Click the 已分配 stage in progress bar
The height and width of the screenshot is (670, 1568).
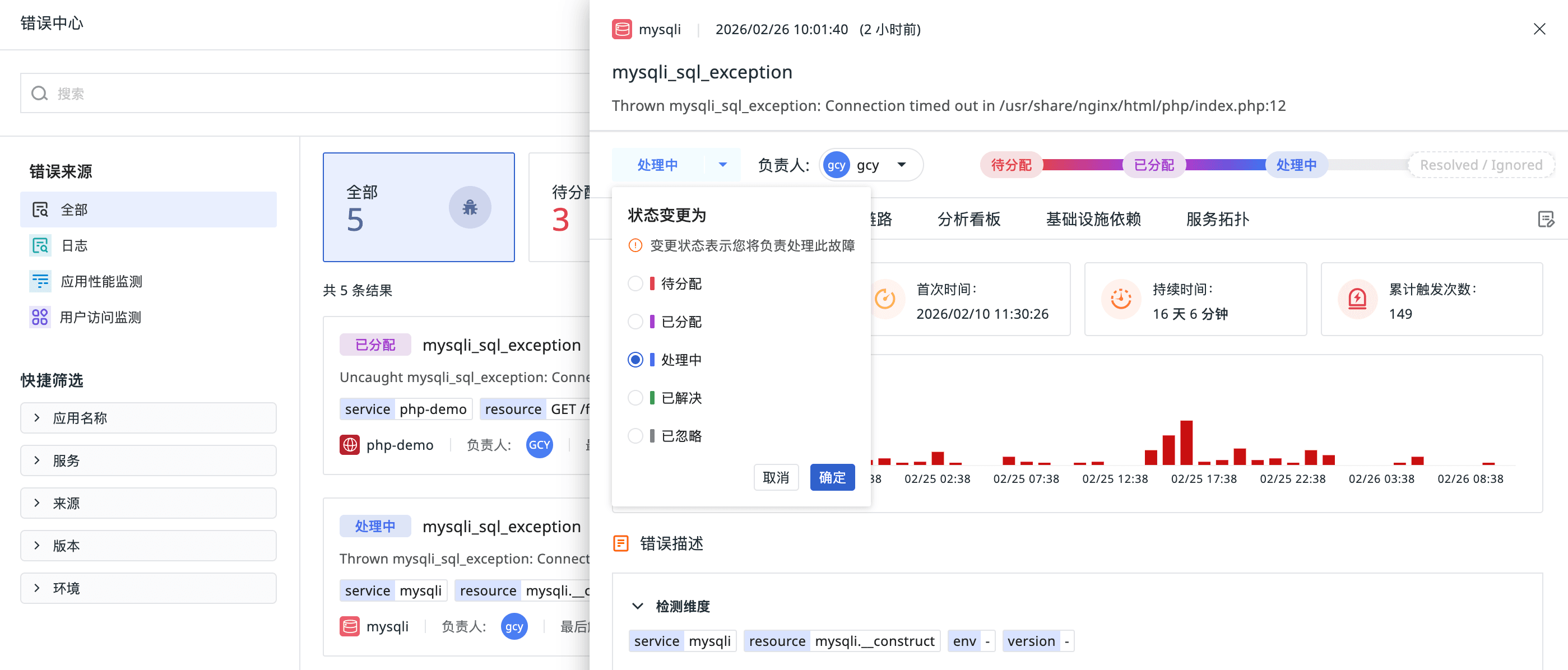click(1153, 165)
